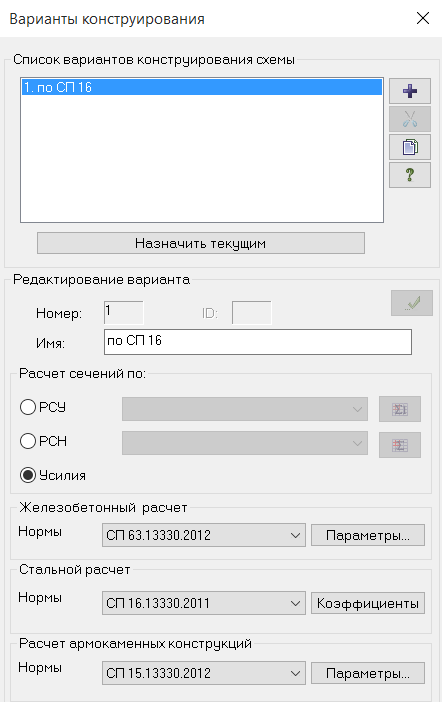Select the РСН radio button

pos(28,441)
